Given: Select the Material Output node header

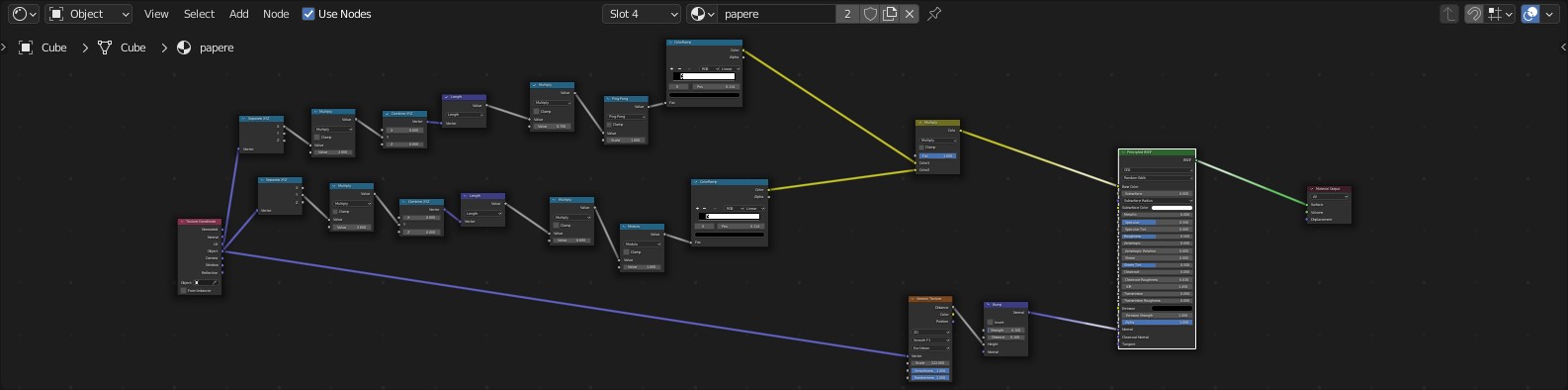Looking at the screenshot, I should click(1329, 188).
